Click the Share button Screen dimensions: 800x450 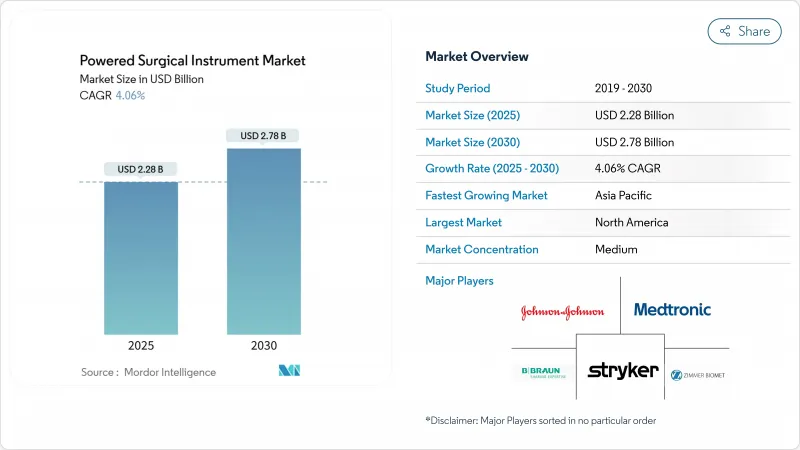point(745,31)
